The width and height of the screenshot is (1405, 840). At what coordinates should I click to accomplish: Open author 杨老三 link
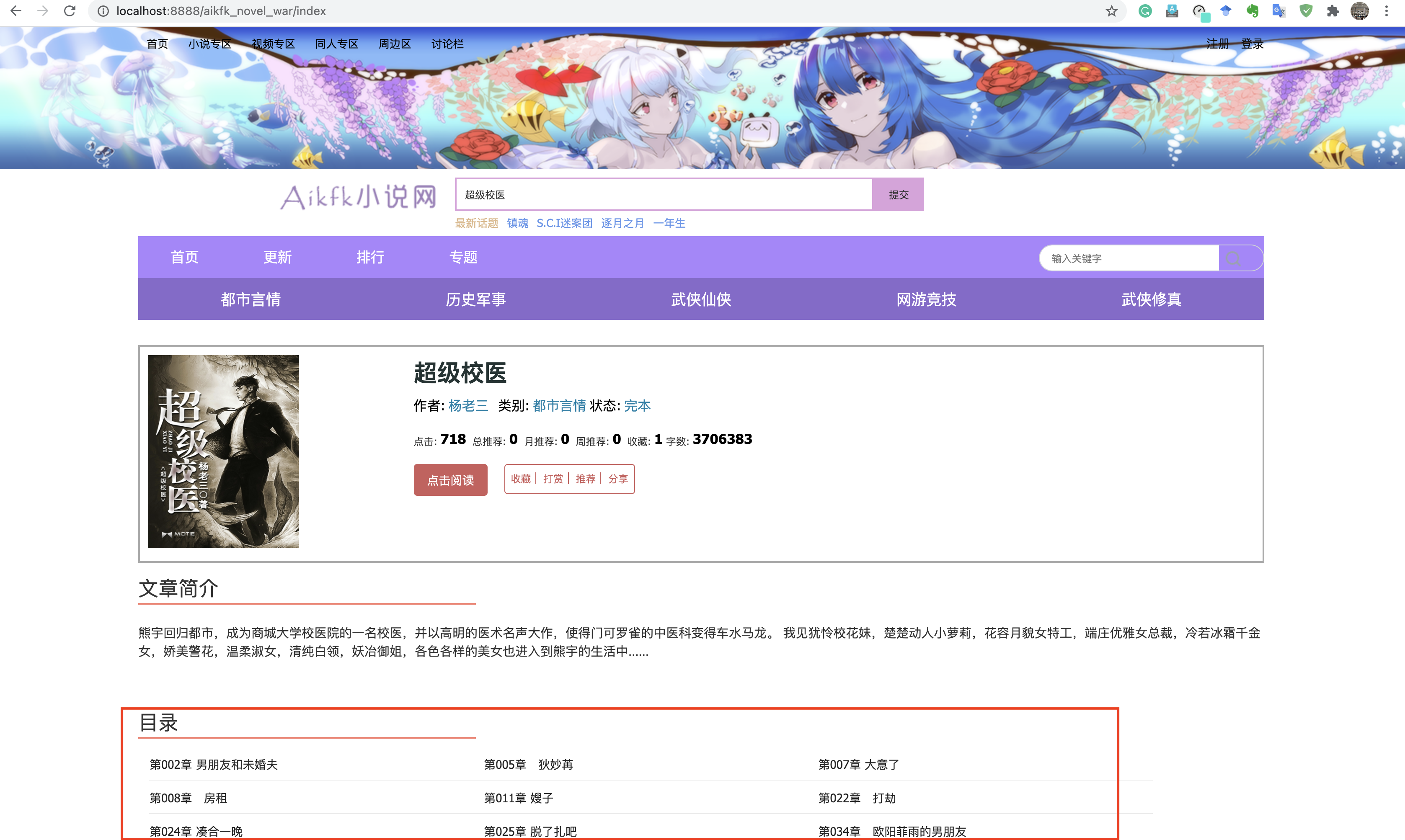point(467,406)
